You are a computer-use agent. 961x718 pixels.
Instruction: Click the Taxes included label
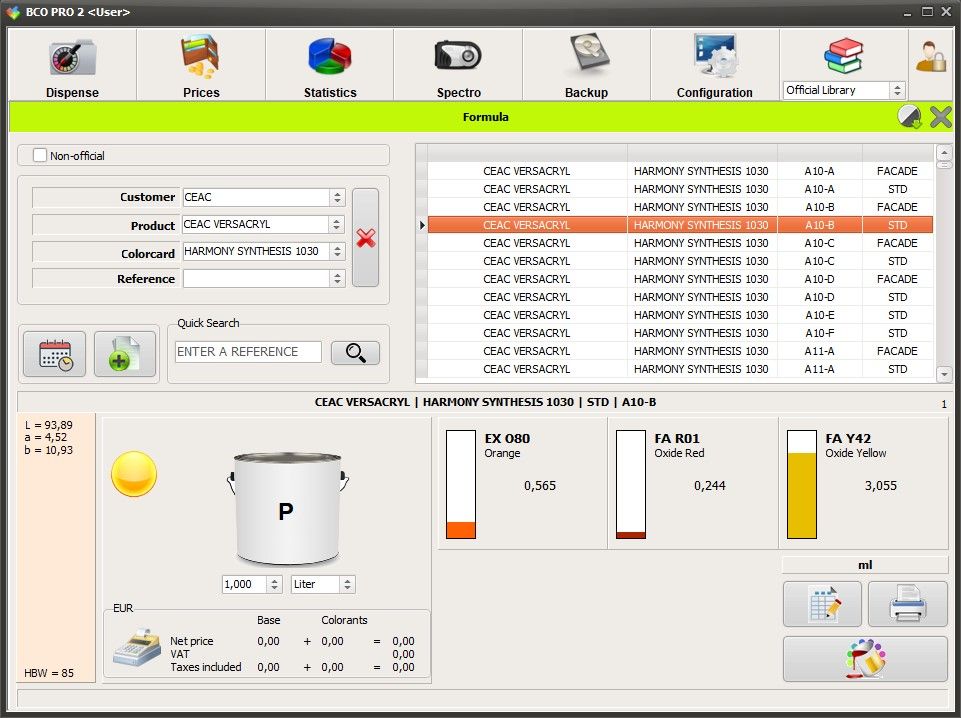tap(206, 667)
